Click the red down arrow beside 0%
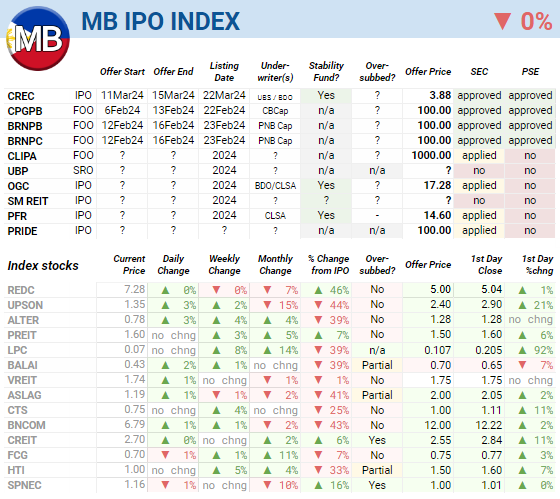The image size is (560, 499). [x=502, y=21]
